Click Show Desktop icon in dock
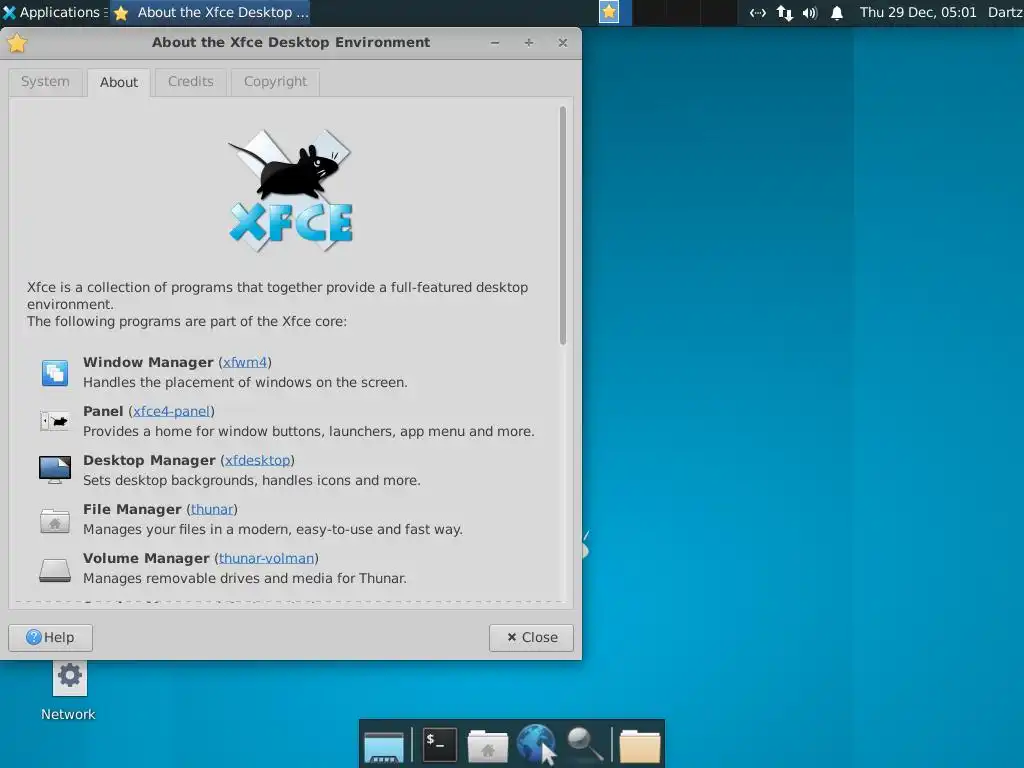This screenshot has width=1024, height=768. pos(384,746)
